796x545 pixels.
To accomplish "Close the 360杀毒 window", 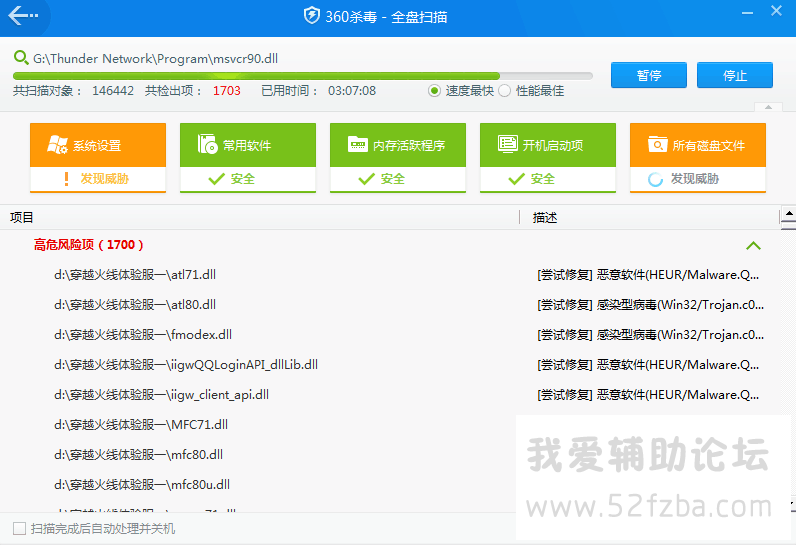I will click(776, 11).
